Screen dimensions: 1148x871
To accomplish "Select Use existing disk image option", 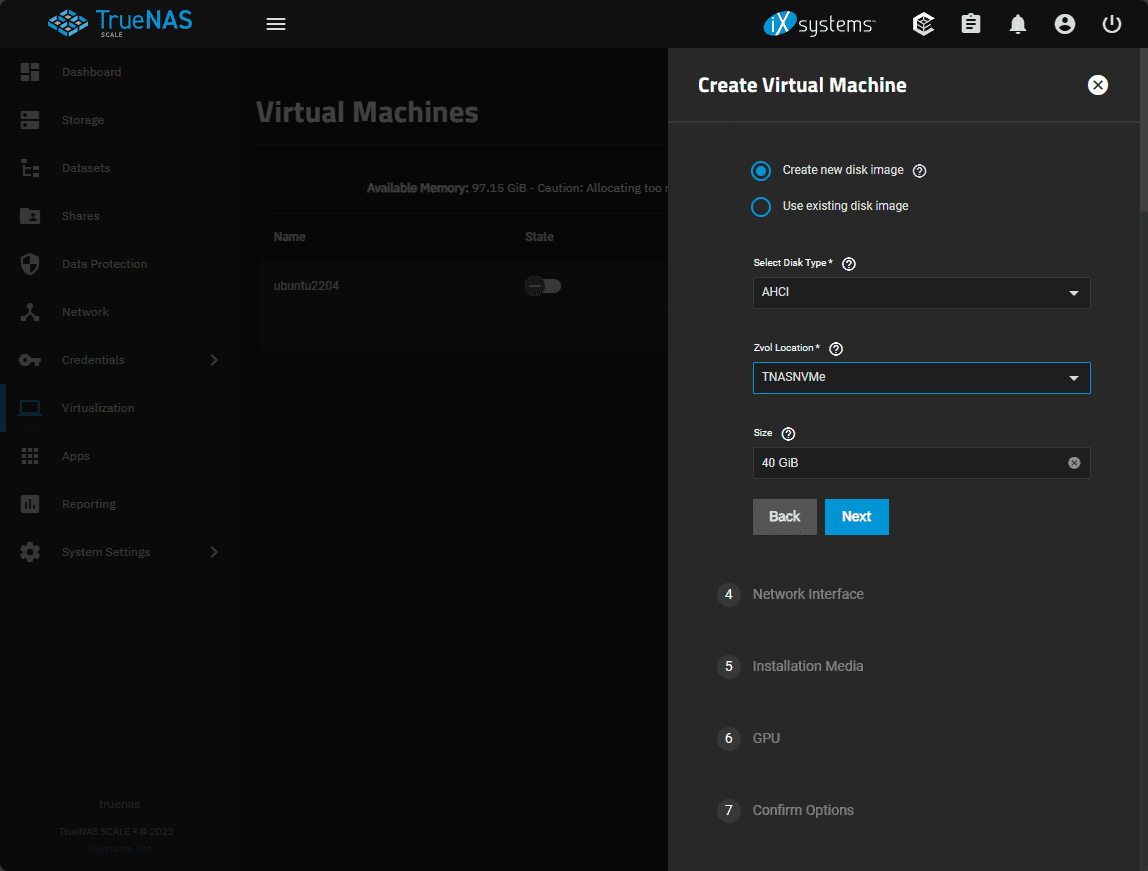I will point(761,207).
